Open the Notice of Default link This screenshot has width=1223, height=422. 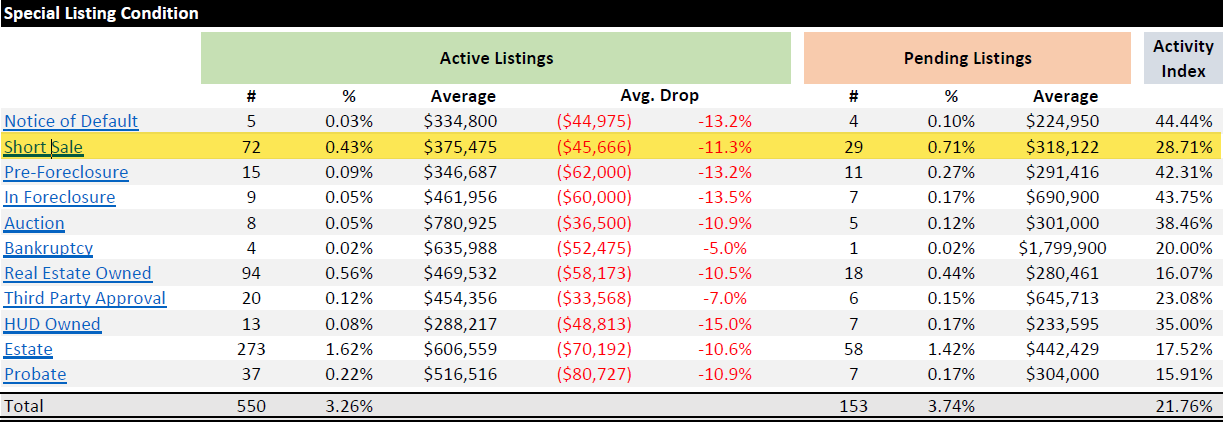(x=71, y=121)
